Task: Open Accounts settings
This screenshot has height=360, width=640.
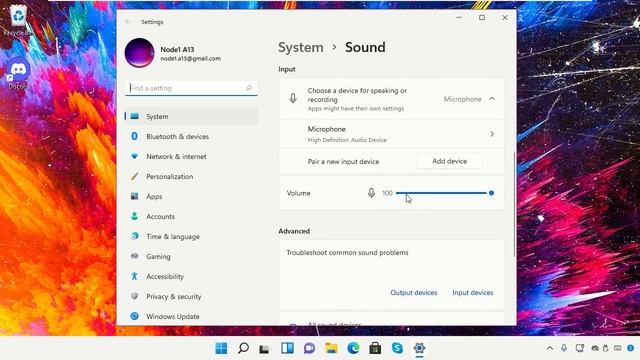Action: click(x=191, y=216)
